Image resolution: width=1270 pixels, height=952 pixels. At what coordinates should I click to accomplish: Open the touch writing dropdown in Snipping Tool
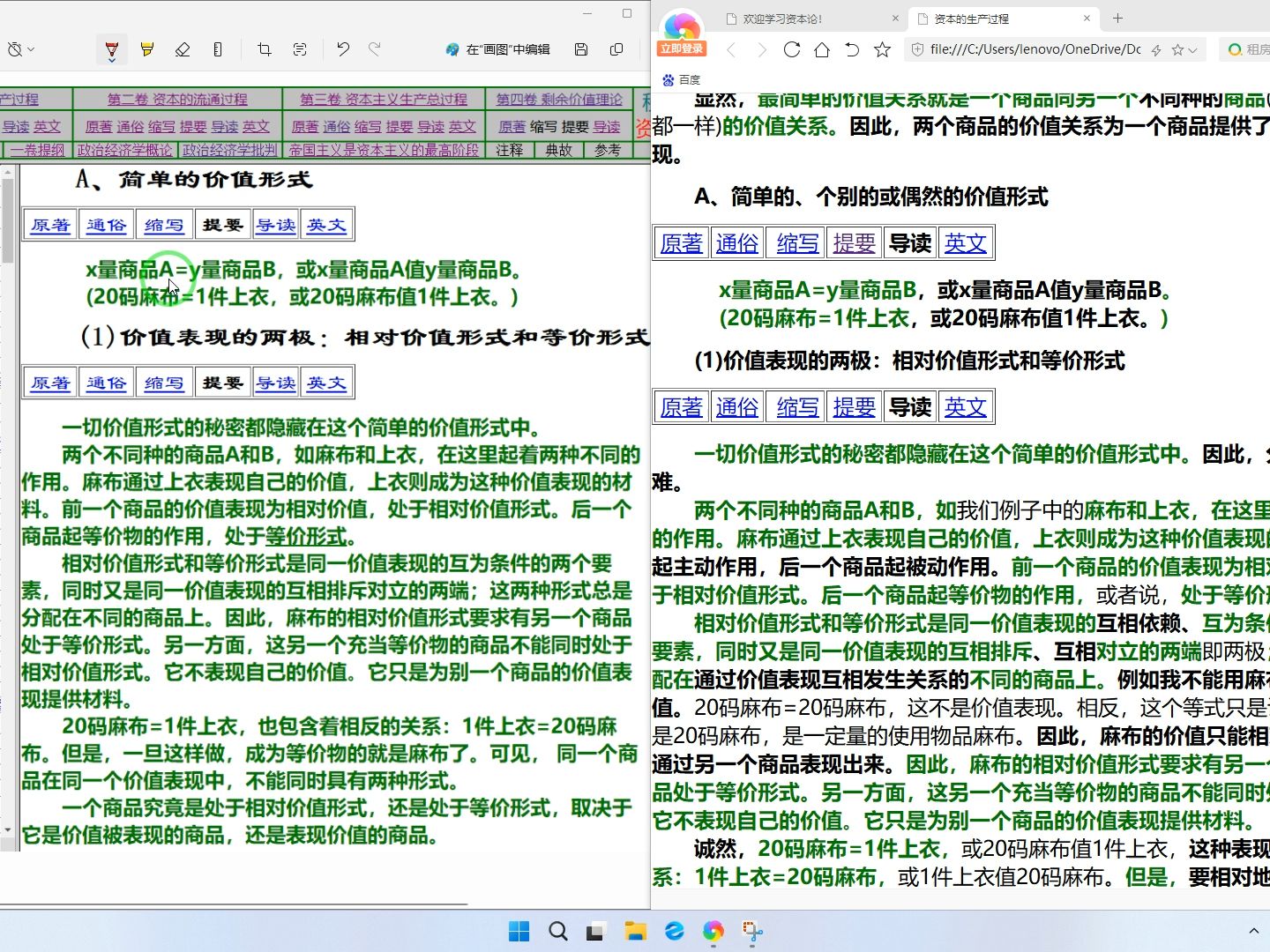coord(20,49)
